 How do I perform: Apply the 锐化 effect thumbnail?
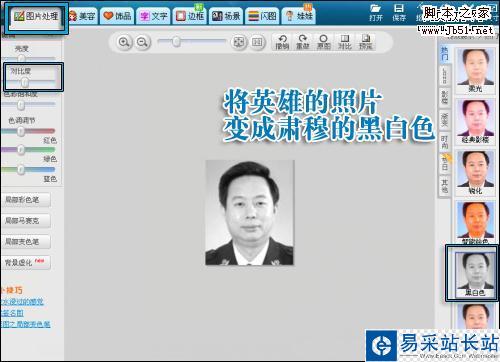pos(475,173)
